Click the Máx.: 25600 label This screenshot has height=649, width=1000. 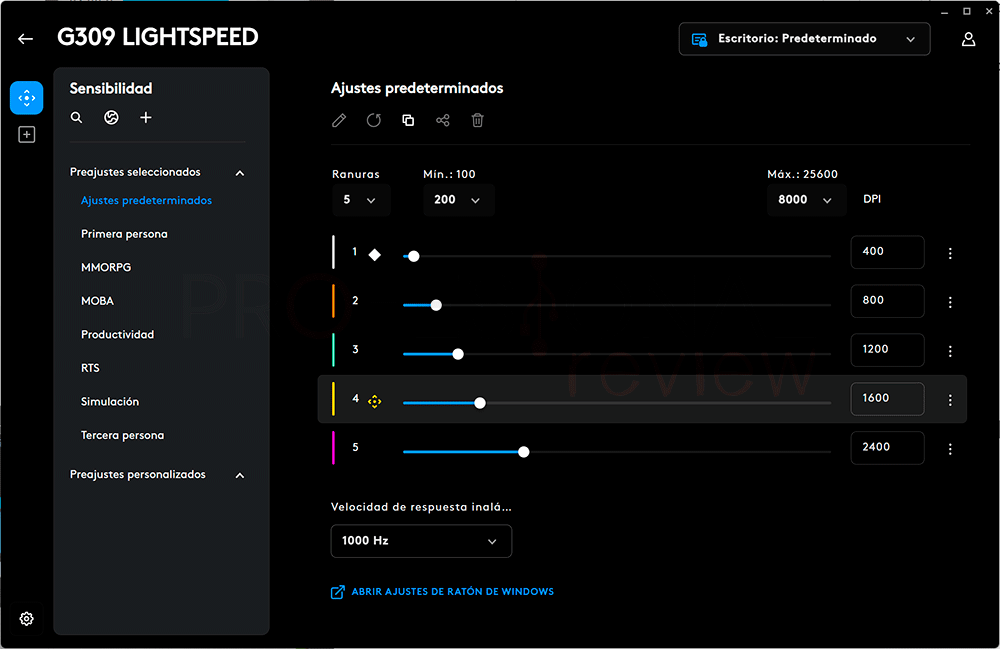[x=802, y=174]
